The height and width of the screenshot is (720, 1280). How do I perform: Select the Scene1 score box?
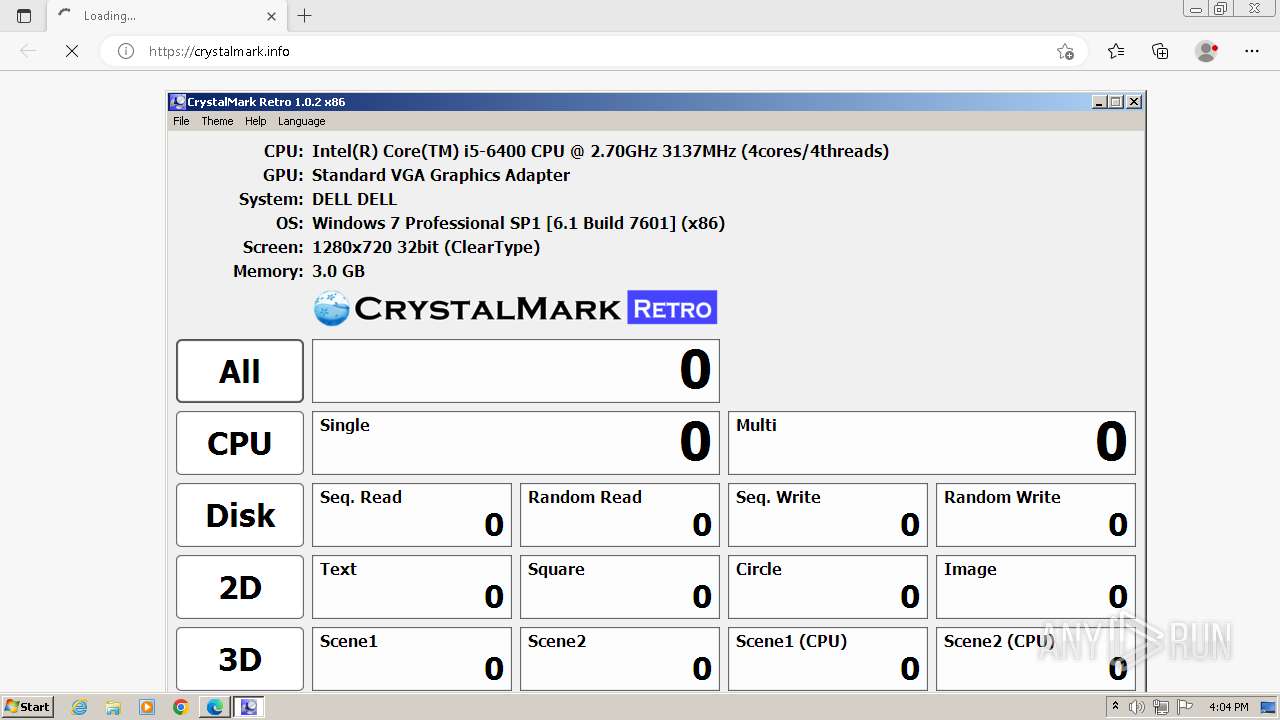tap(412, 659)
